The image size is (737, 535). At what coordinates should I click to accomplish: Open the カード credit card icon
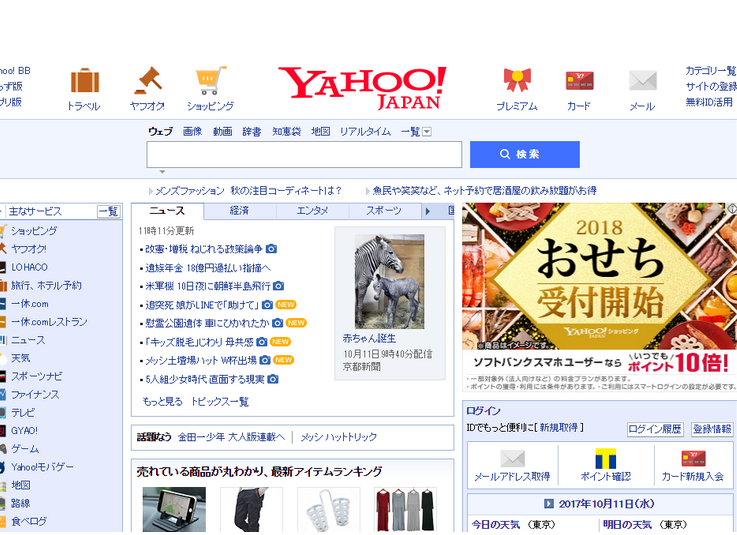click(579, 80)
